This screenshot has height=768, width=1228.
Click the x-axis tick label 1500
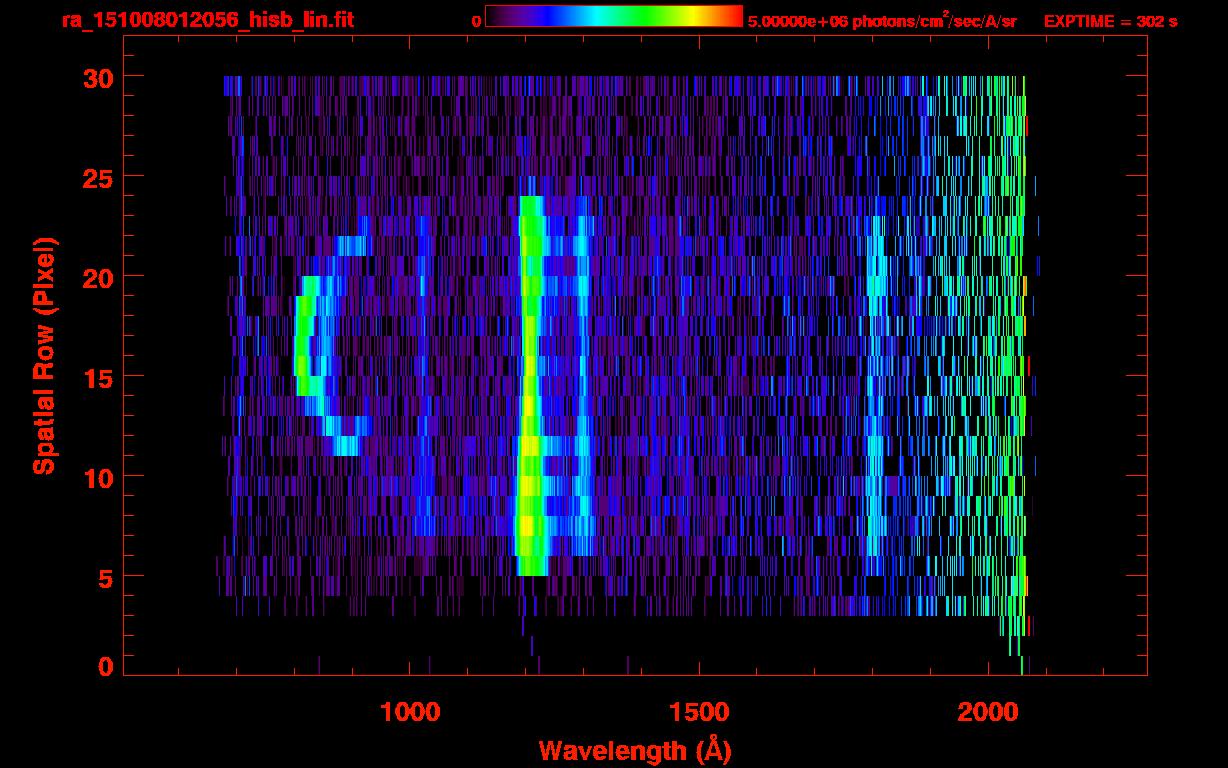[x=698, y=712]
